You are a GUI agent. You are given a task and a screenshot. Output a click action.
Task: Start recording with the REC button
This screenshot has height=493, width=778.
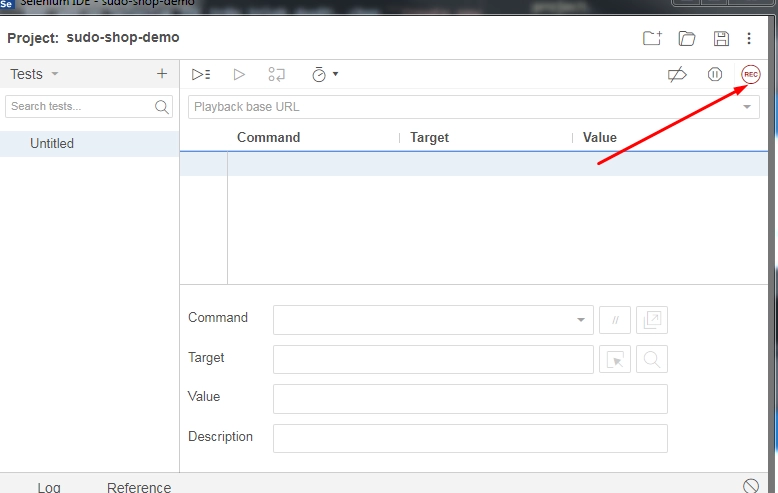[x=750, y=74]
